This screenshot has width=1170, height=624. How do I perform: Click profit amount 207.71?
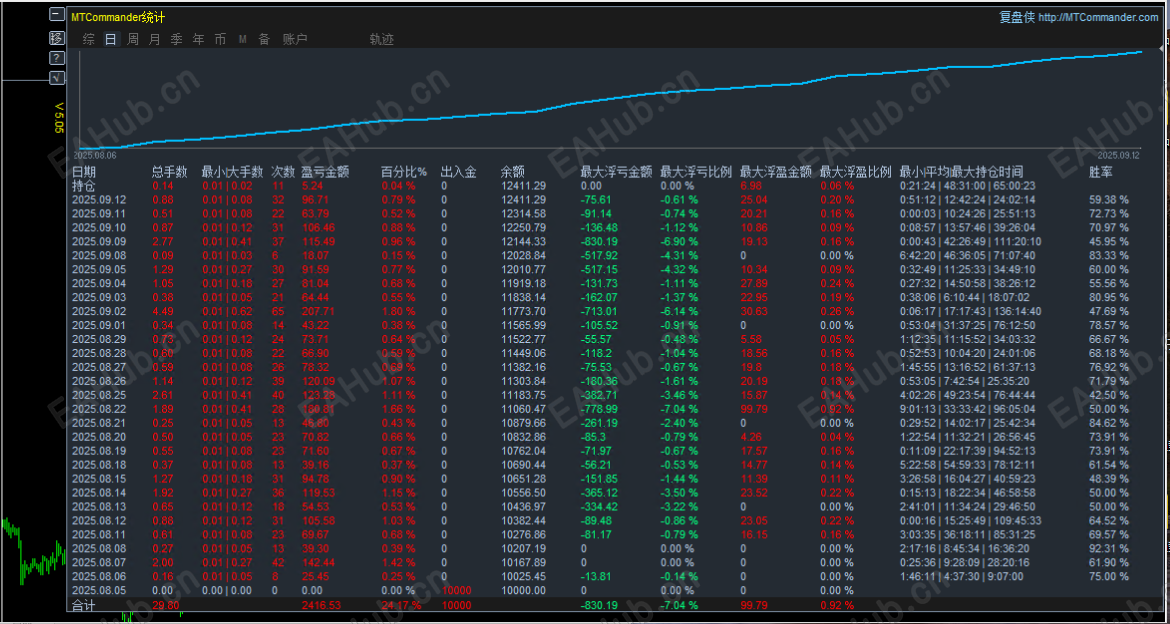point(317,311)
